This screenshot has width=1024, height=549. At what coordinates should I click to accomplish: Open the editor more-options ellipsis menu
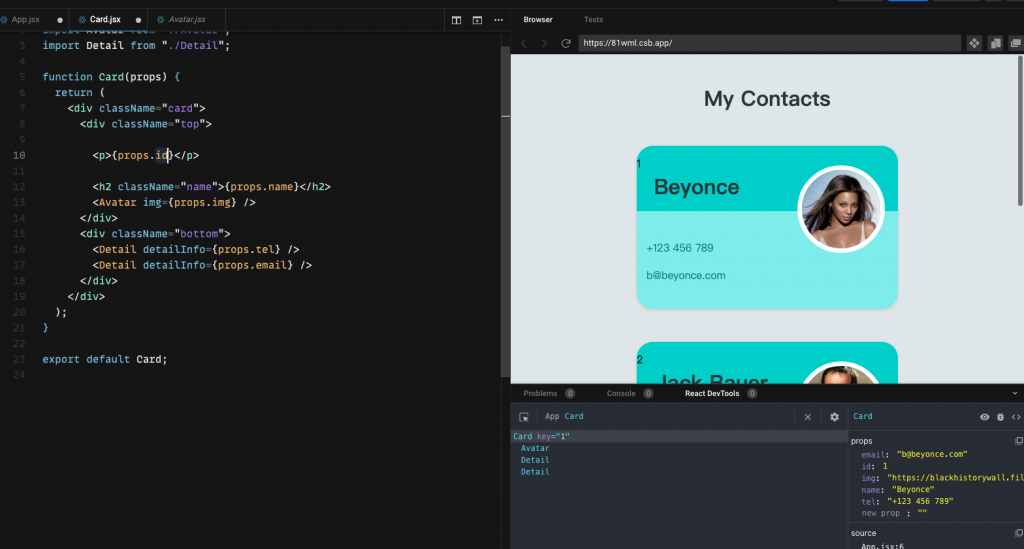click(498, 20)
